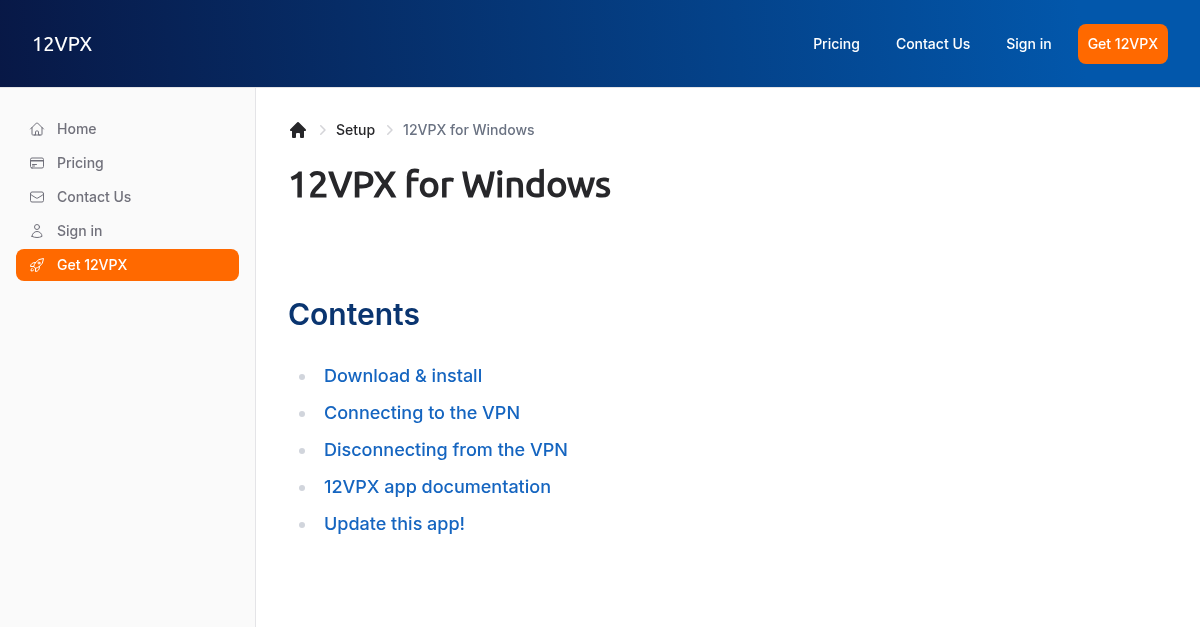Select the 12VPX logo in the header
The width and height of the screenshot is (1200, 627).
click(62, 43)
